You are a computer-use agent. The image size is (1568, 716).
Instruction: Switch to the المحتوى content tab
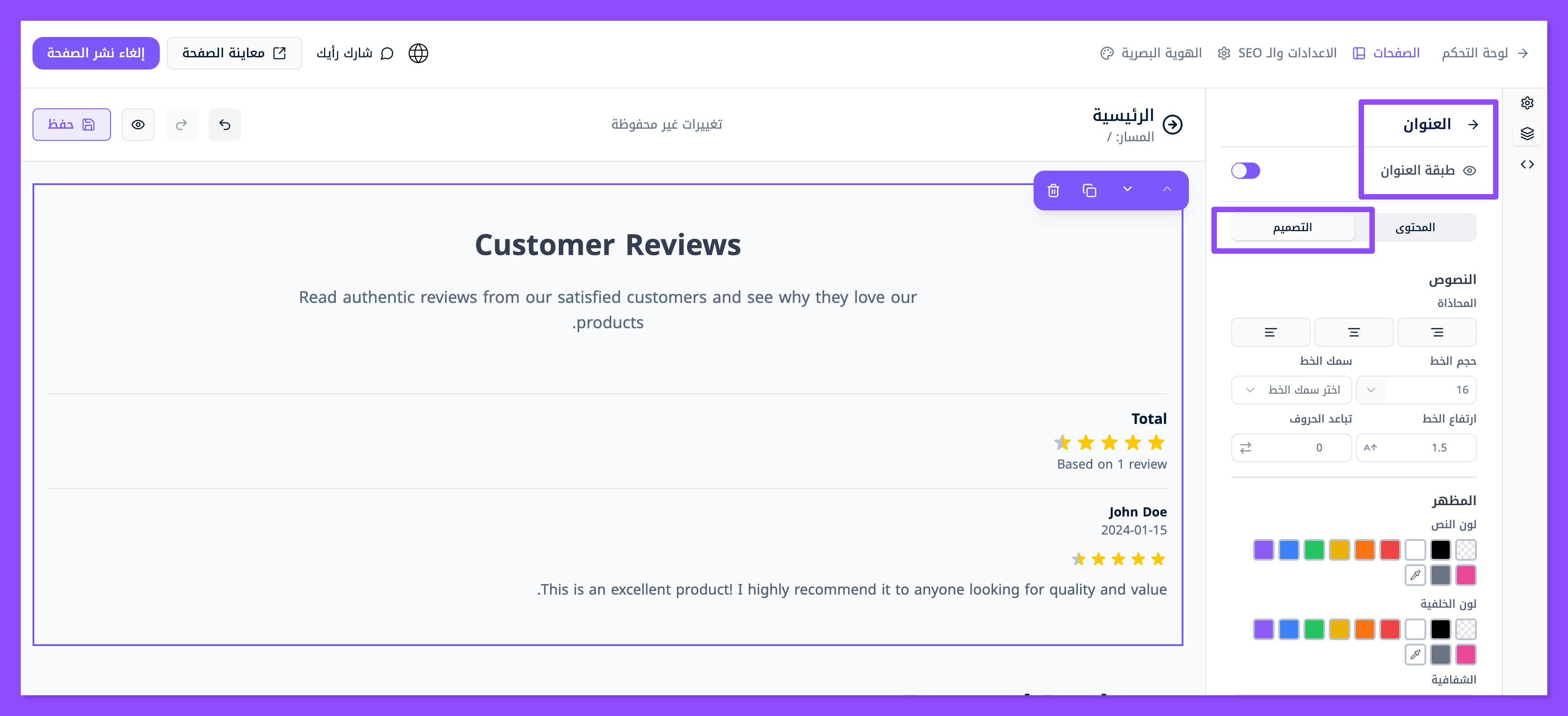click(x=1415, y=228)
